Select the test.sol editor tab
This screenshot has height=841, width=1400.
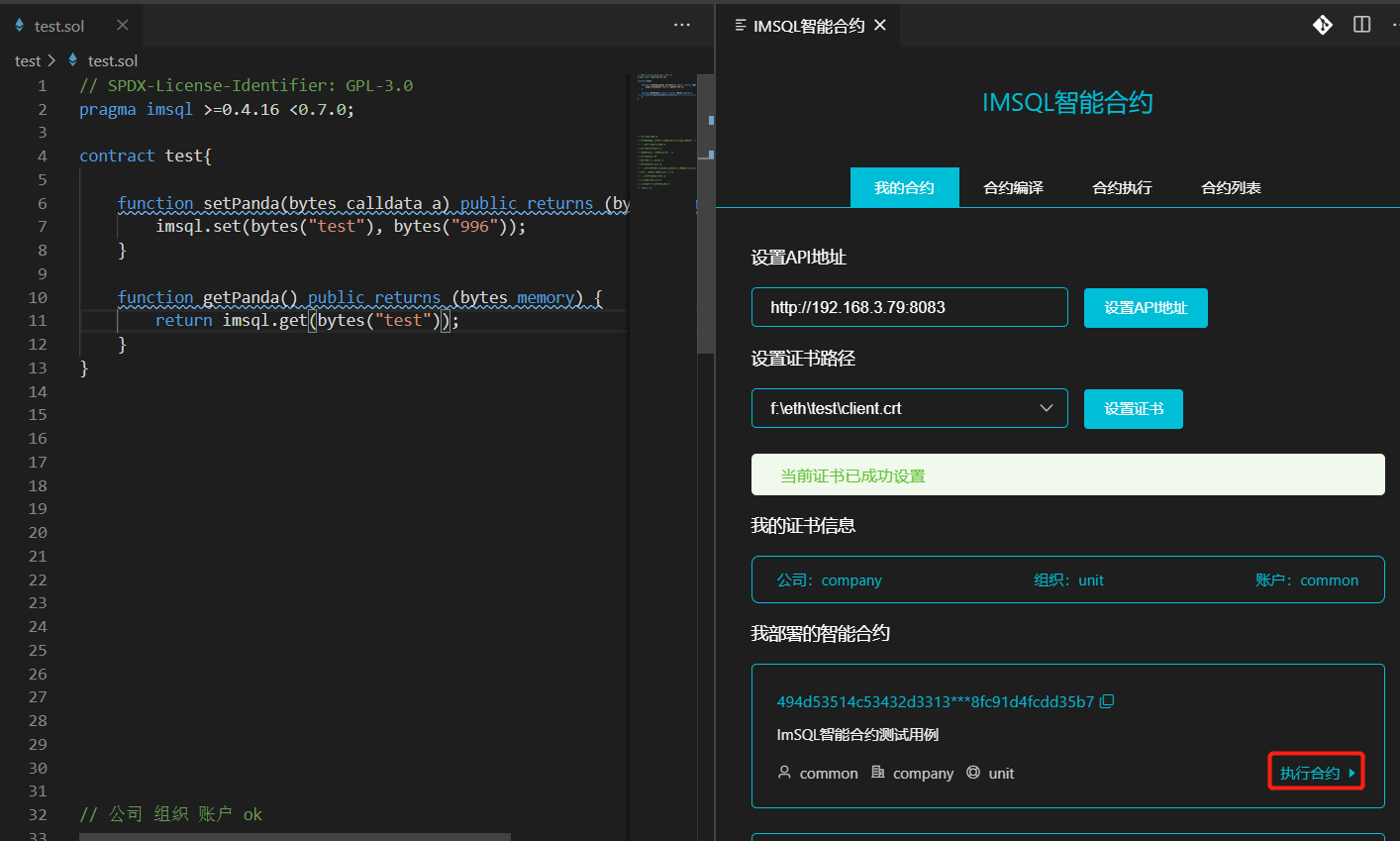click(71, 25)
